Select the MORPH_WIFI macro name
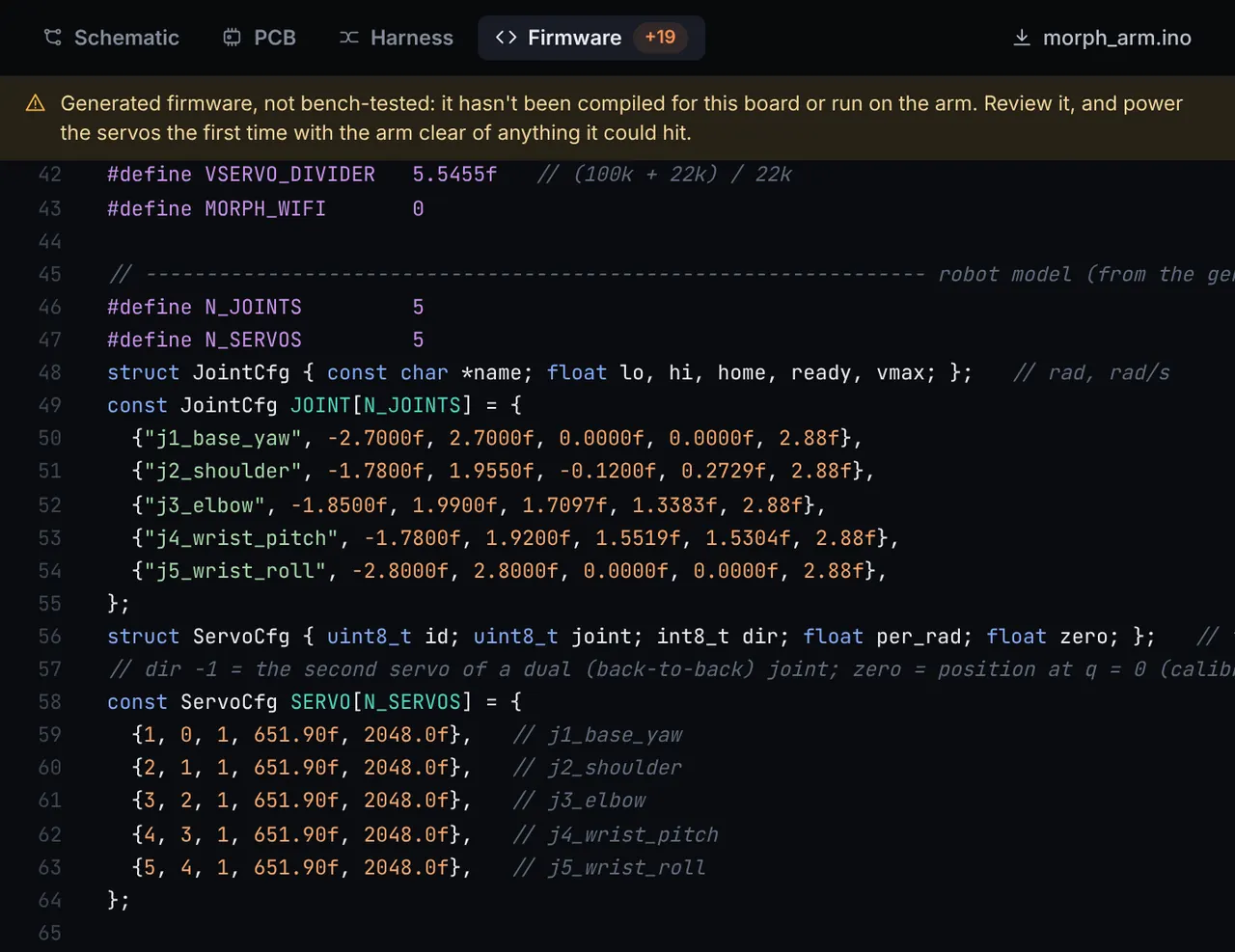The width and height of the screenshot is (1235, 952). (x=265, y=208)
